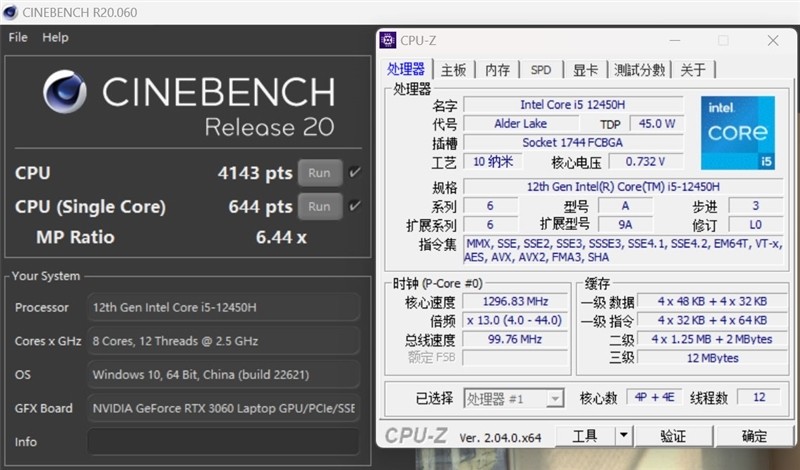Click the GFX Board field with RTX 3060
800x470 pixels.
223,408
